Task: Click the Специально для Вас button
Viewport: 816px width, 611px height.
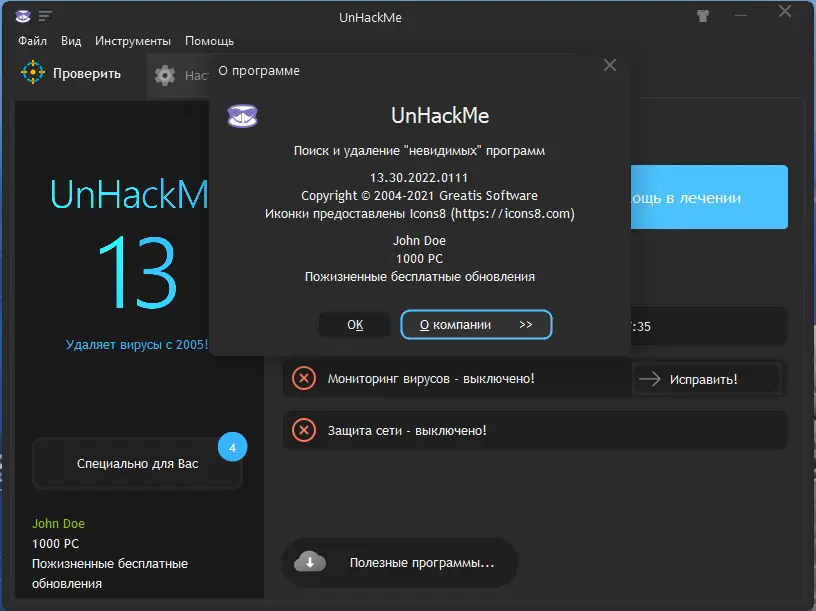Action: tap(137, 464)
